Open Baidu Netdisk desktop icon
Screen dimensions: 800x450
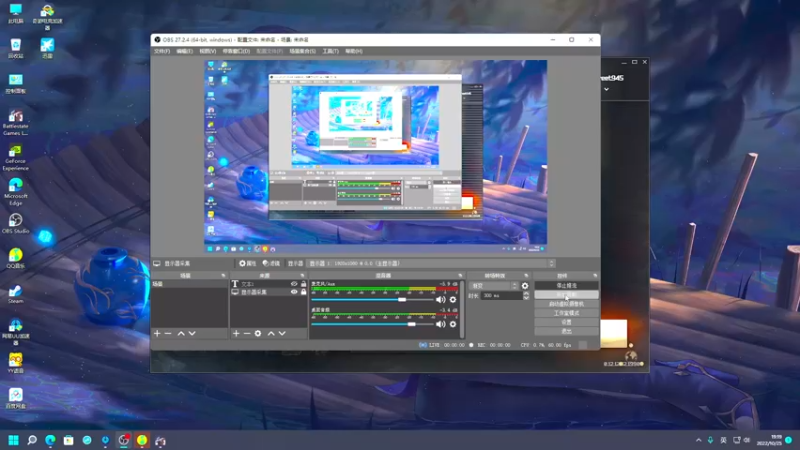[x=15, y=398]
